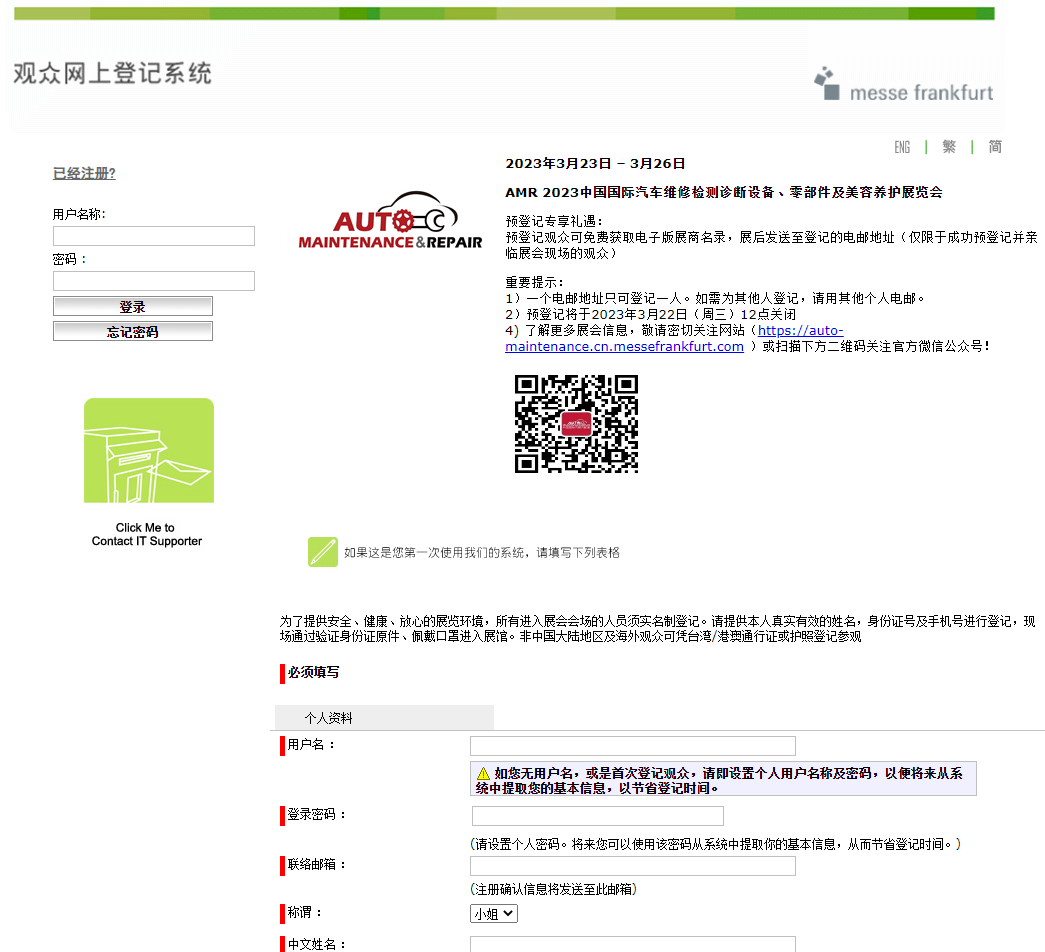The width and height of the screenshot is (1045, 952).
Task: Click the 用户名 registration input field
Action: pyautogui.click(x=632, y=746)
